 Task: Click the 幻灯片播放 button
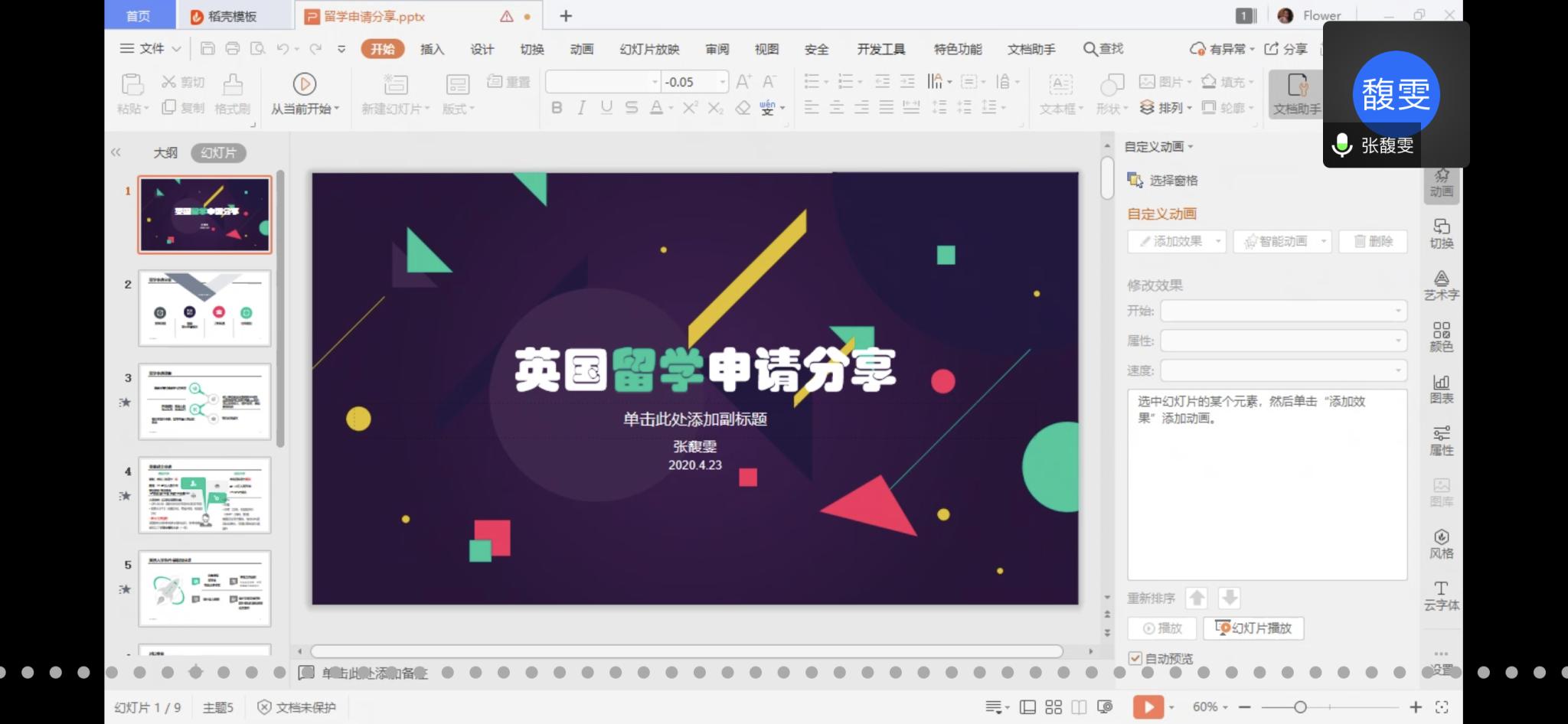tap(1253, 628)
